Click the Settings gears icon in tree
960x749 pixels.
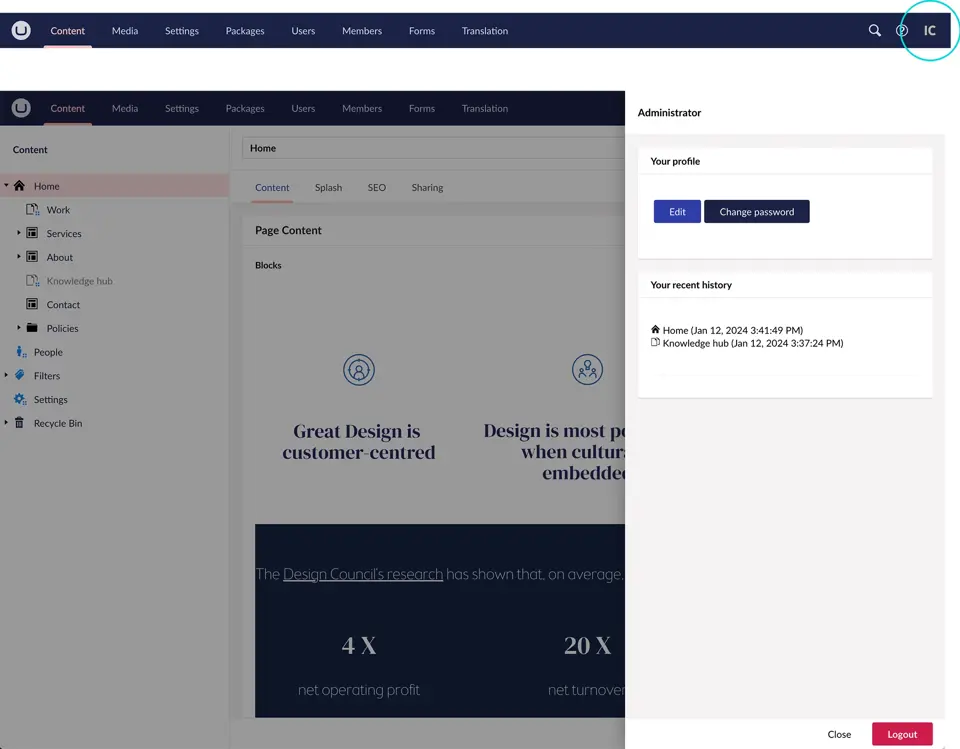tap(19, 399)
